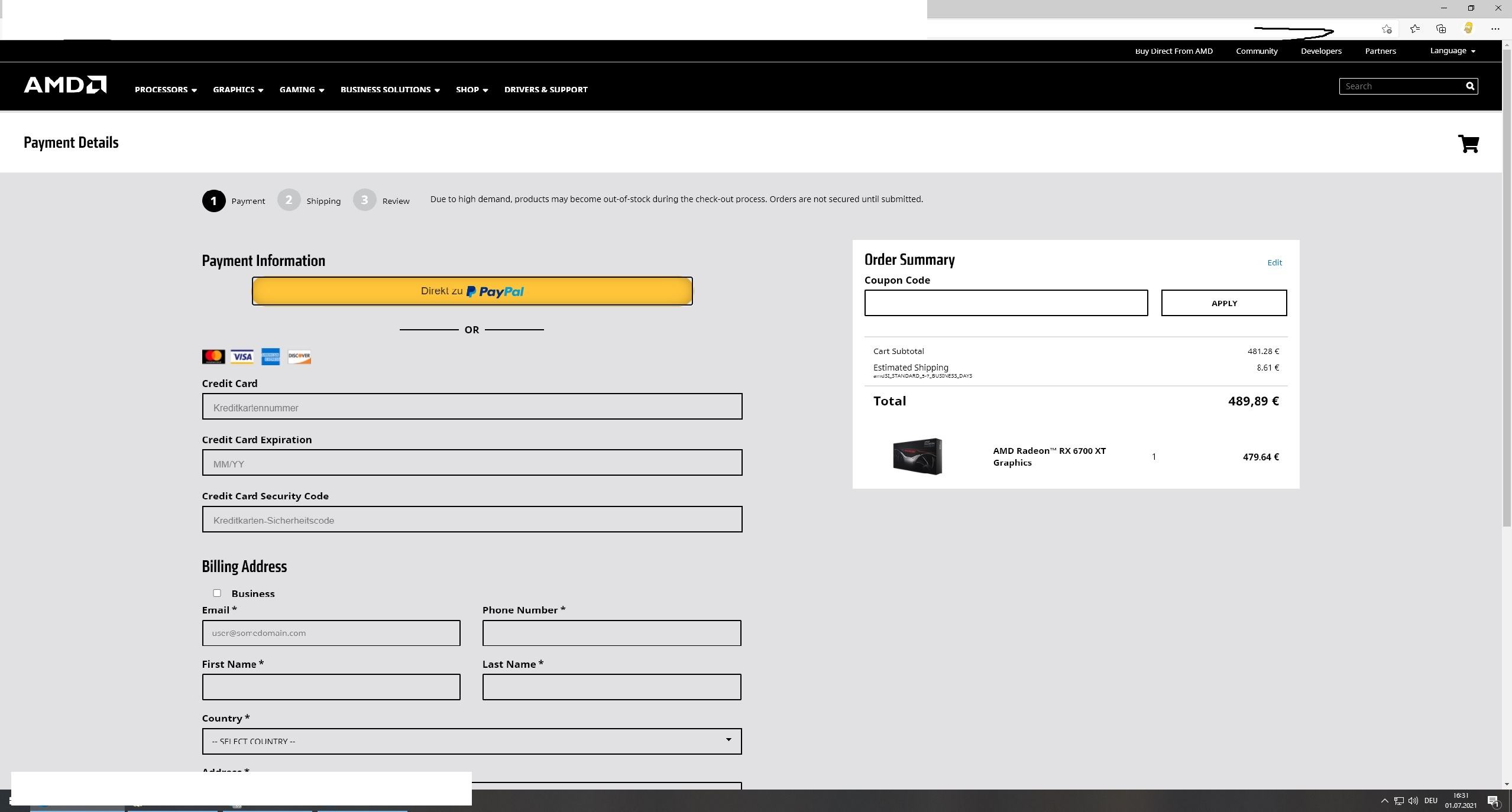
Task: Click the AMD logo
Action: (65, 85)
